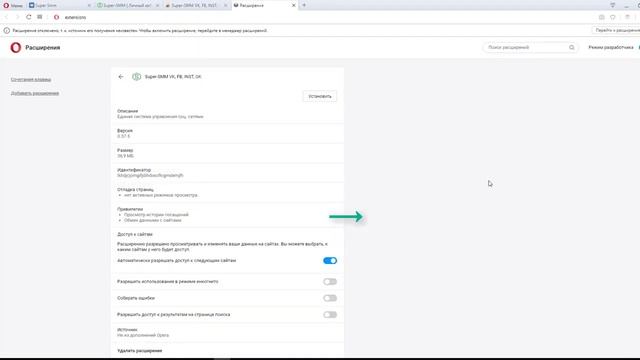
Task: Click the Super SMM extension round icon
Action: [x=136, y=77]
